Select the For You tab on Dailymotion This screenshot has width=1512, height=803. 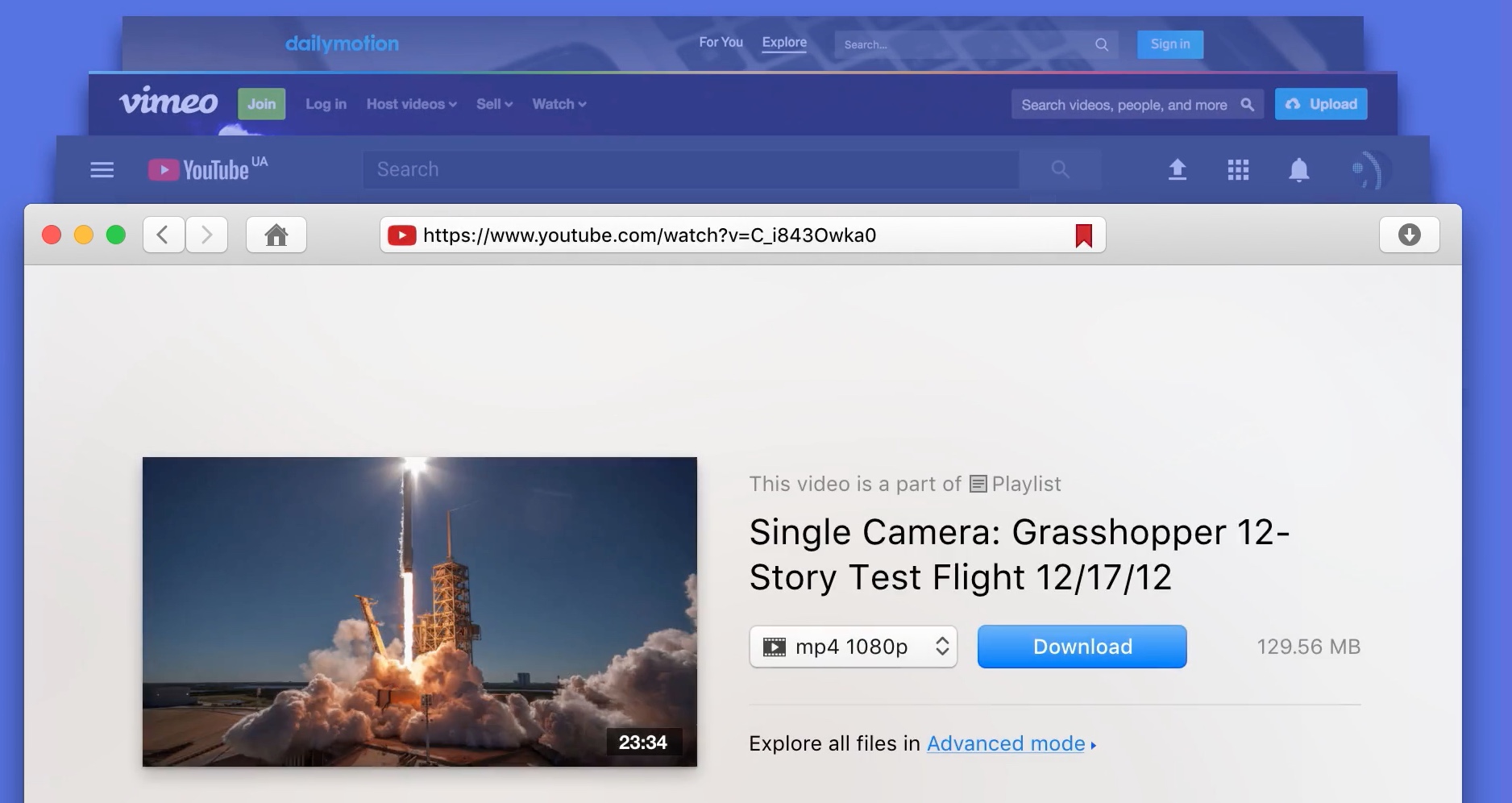tap(721, 42)
